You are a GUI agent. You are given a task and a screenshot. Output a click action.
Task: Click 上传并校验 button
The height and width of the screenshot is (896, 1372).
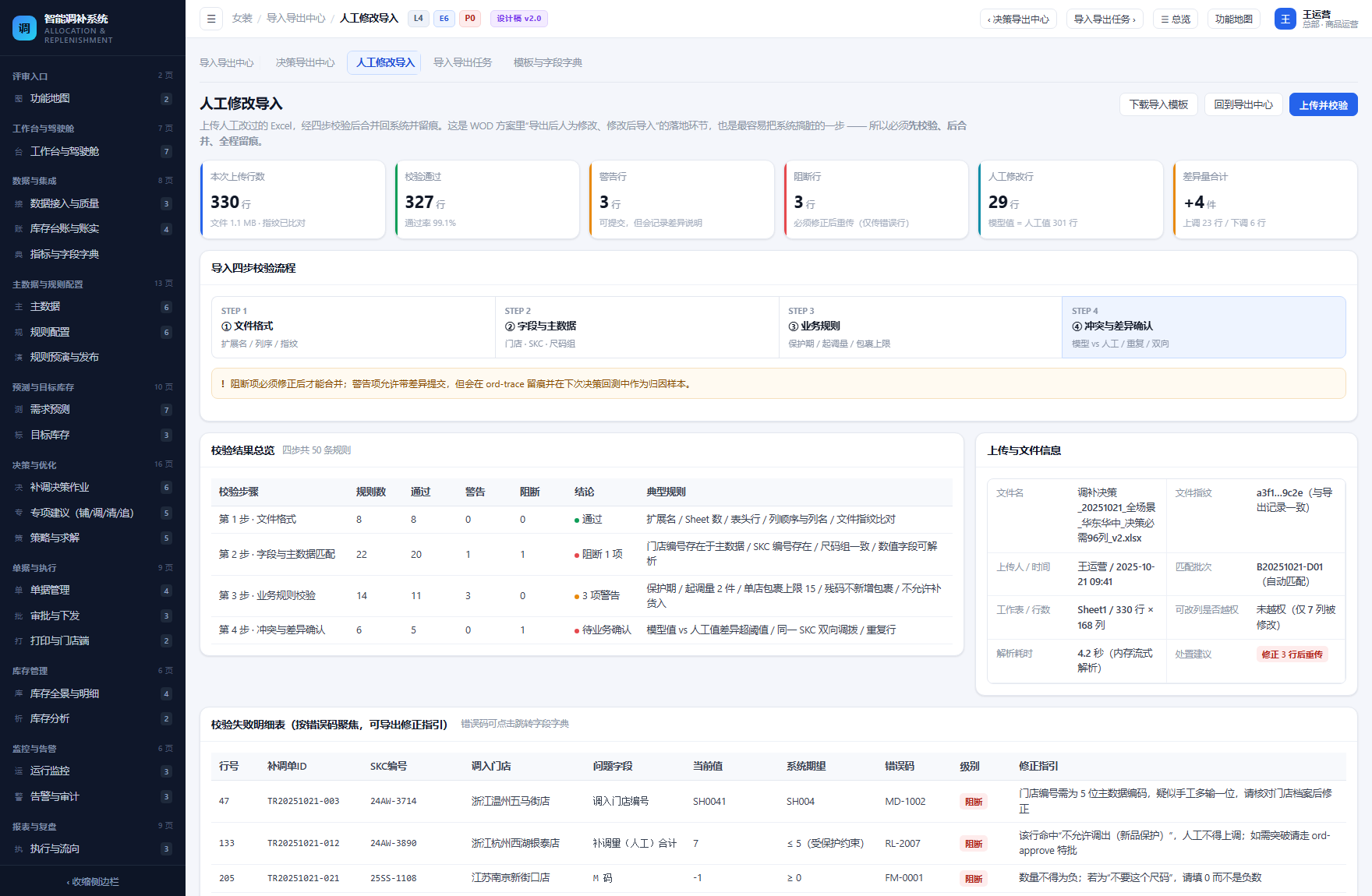(x=1323, y=104)
